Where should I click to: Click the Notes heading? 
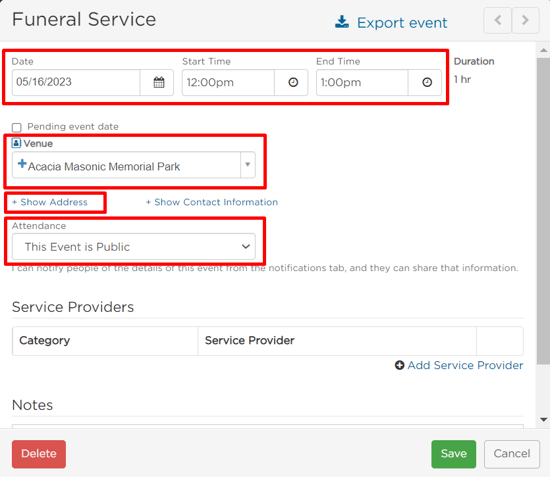pyautogui.click(x=32, y=405)
